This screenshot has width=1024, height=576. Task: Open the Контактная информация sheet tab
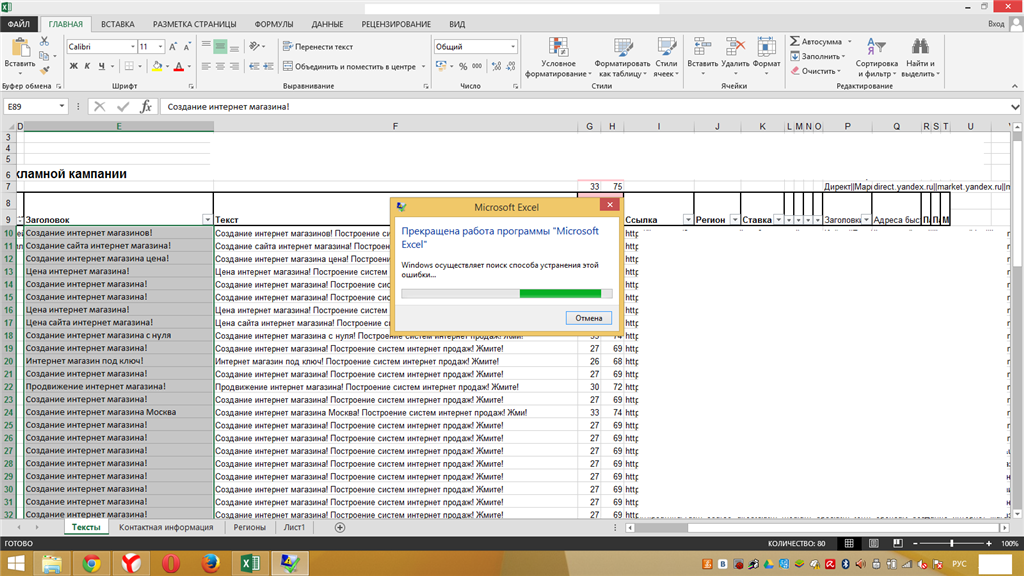coord(166,527)
